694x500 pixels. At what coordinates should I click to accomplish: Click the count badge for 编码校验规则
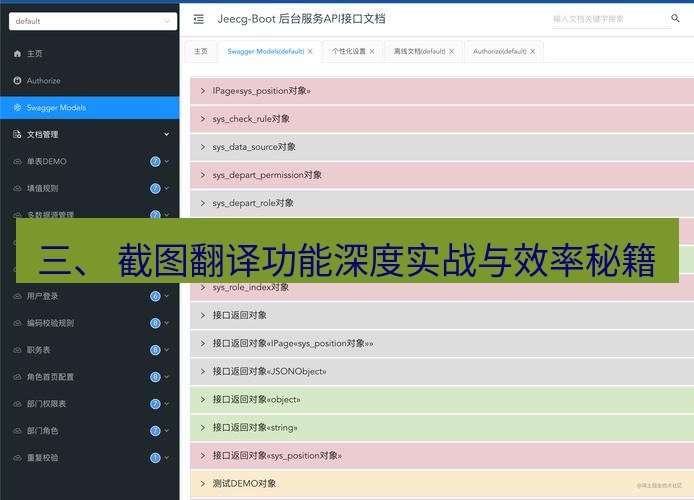click(155, 323)
